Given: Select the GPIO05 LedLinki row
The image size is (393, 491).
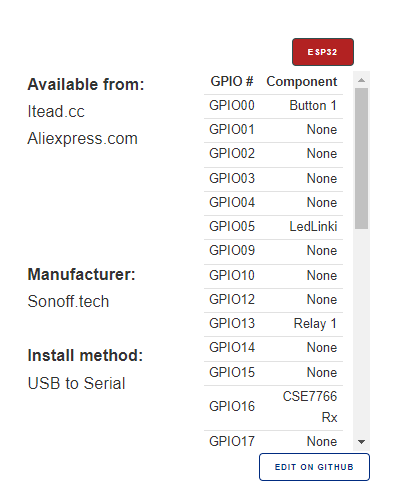Looking at the screenshot, I should click(273, 227).
